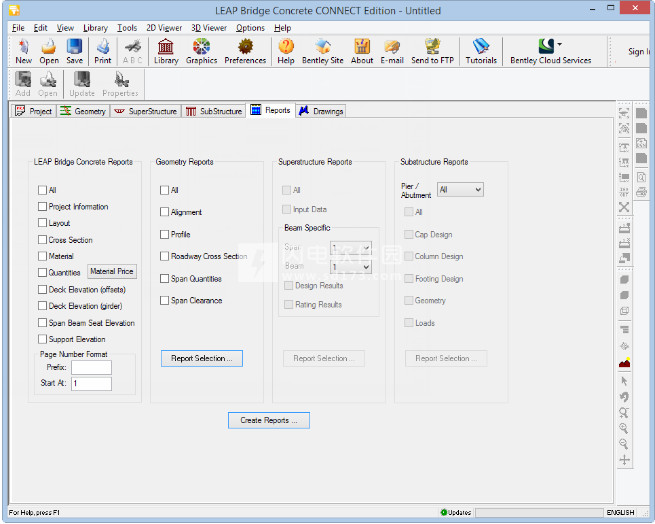This screenshot has height=524, width=655.
Task: Enable the Span Clearance checkbox
Action: (x=164, y=300)
